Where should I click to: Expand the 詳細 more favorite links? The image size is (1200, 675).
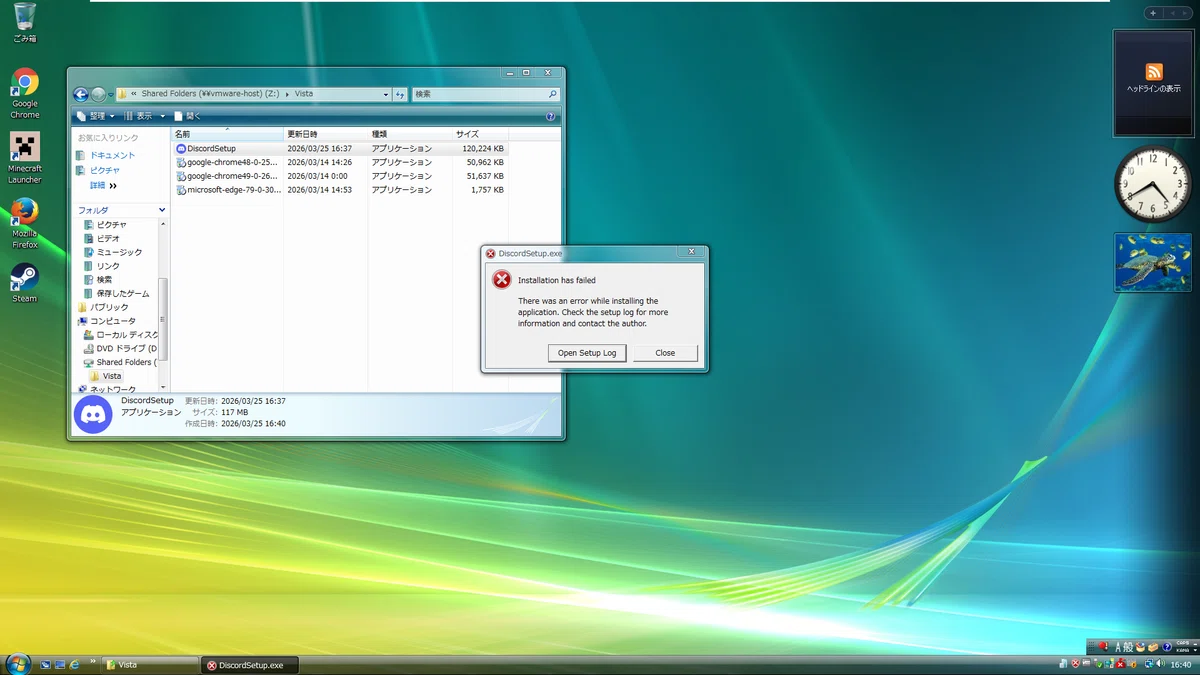(103, 185)
